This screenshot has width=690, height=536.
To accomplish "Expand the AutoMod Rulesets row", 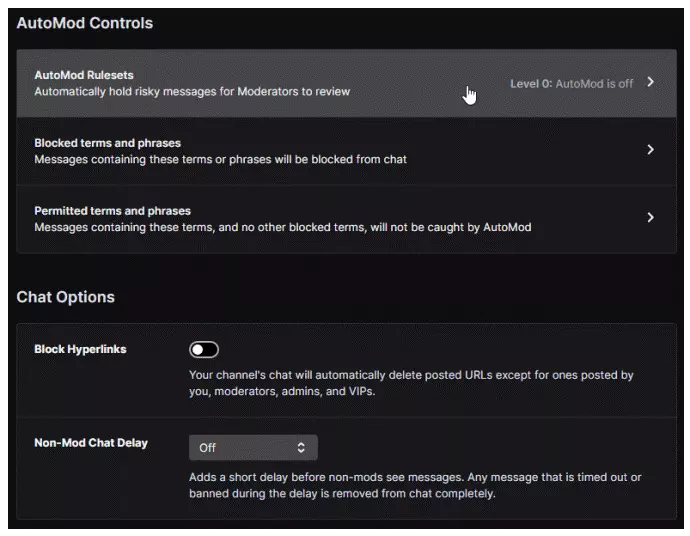I will click(346, 83).
